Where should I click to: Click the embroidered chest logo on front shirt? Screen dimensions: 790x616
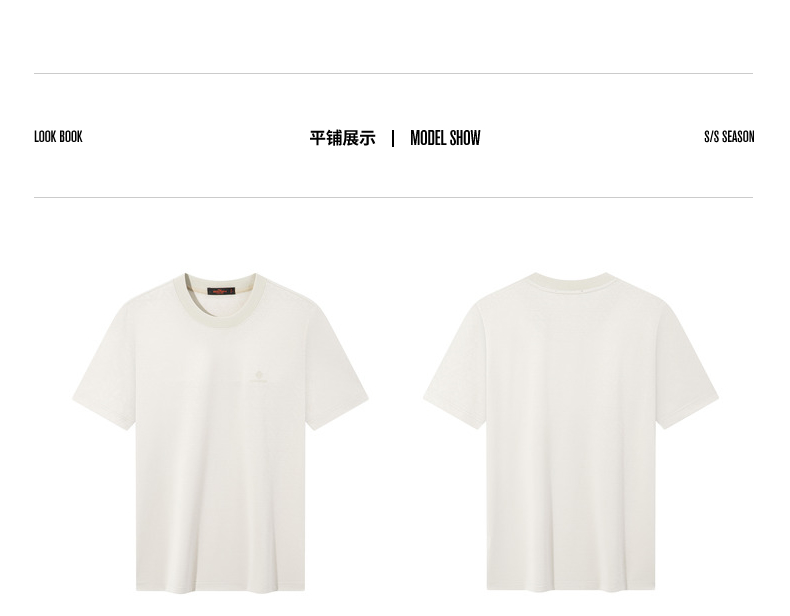(x=258, y=378)
